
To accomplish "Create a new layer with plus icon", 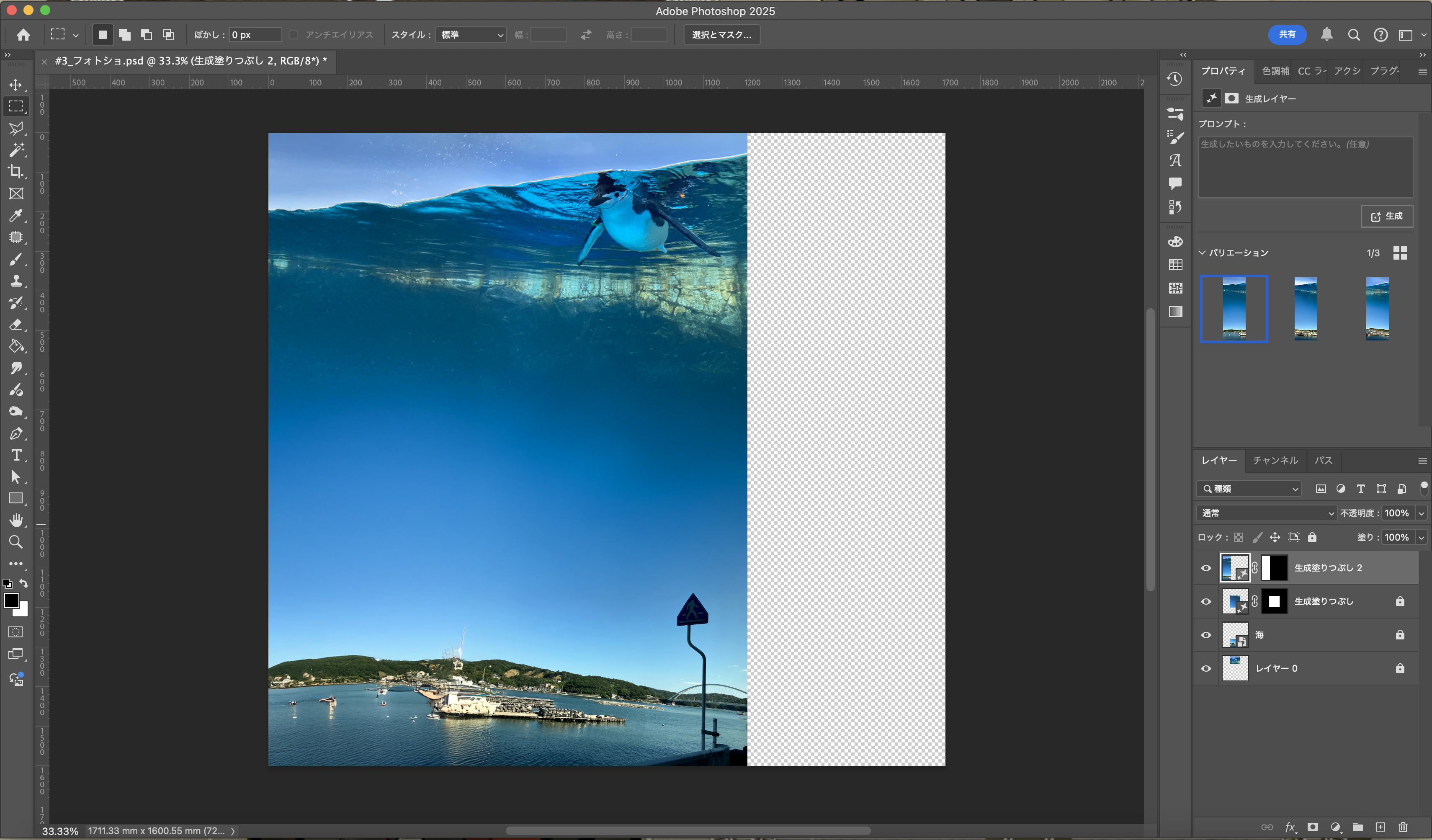I will pyautogui.click(x=1380, y=827).
